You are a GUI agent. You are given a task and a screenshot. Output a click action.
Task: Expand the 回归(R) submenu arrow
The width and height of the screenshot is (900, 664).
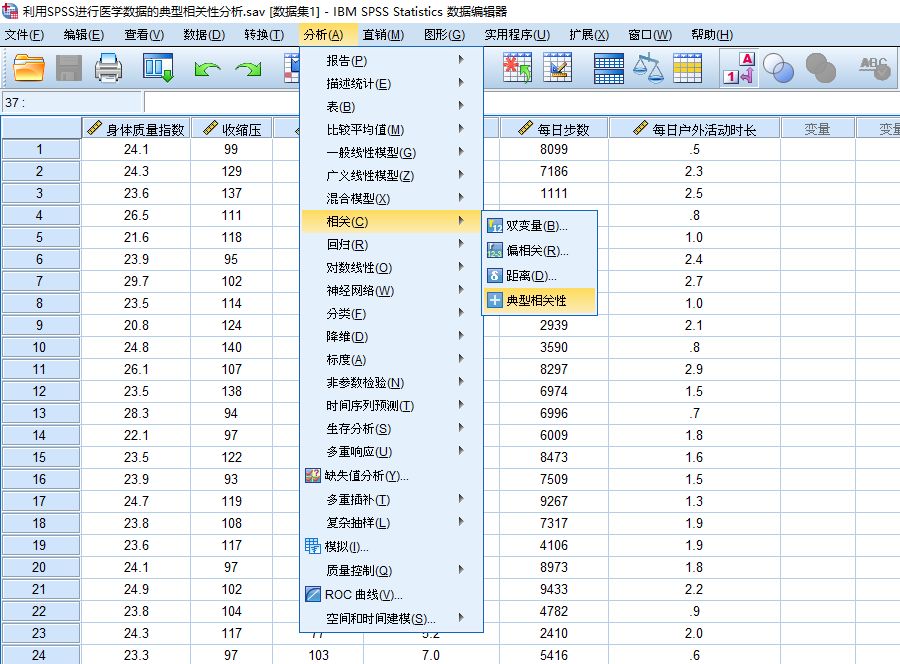[x=461, y=243]
